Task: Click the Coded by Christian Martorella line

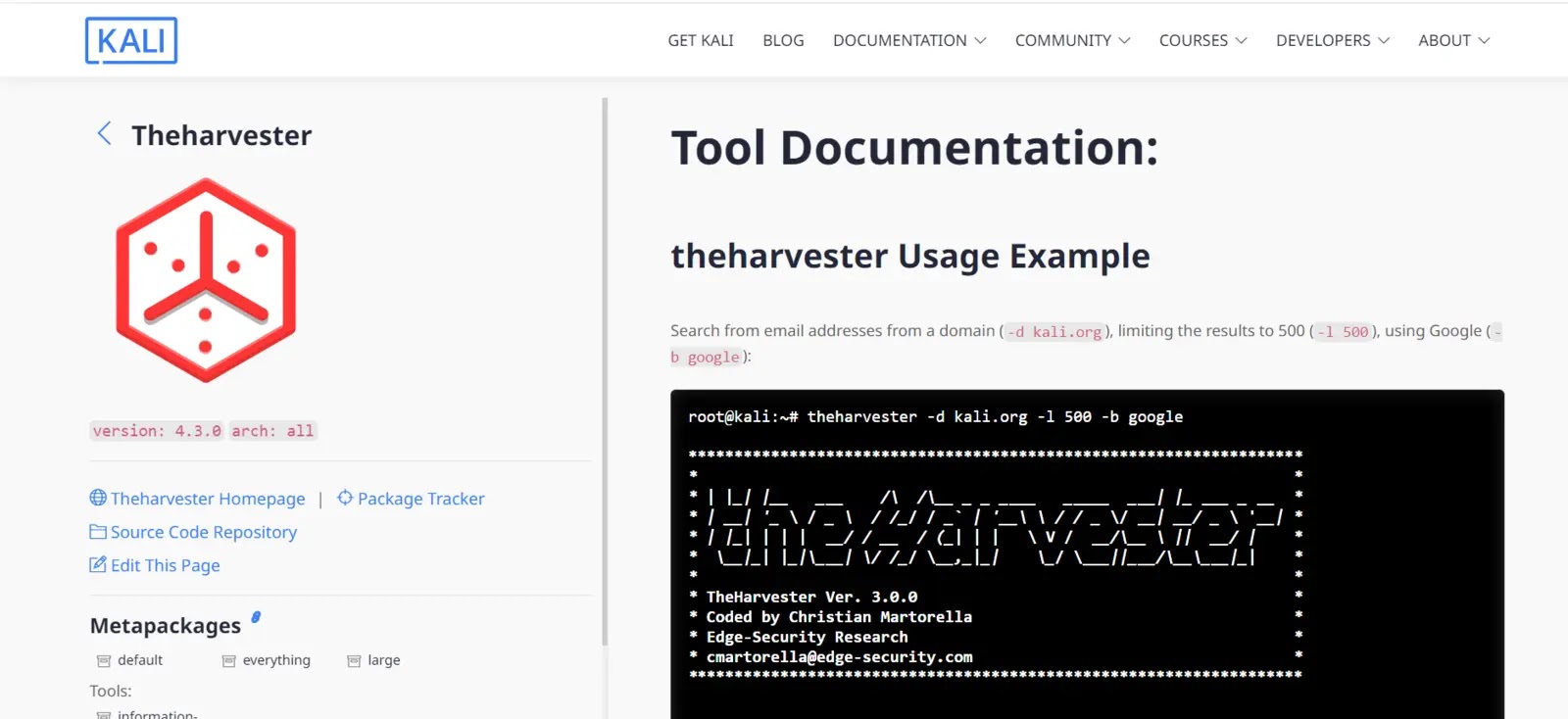Action: point(839,617)
